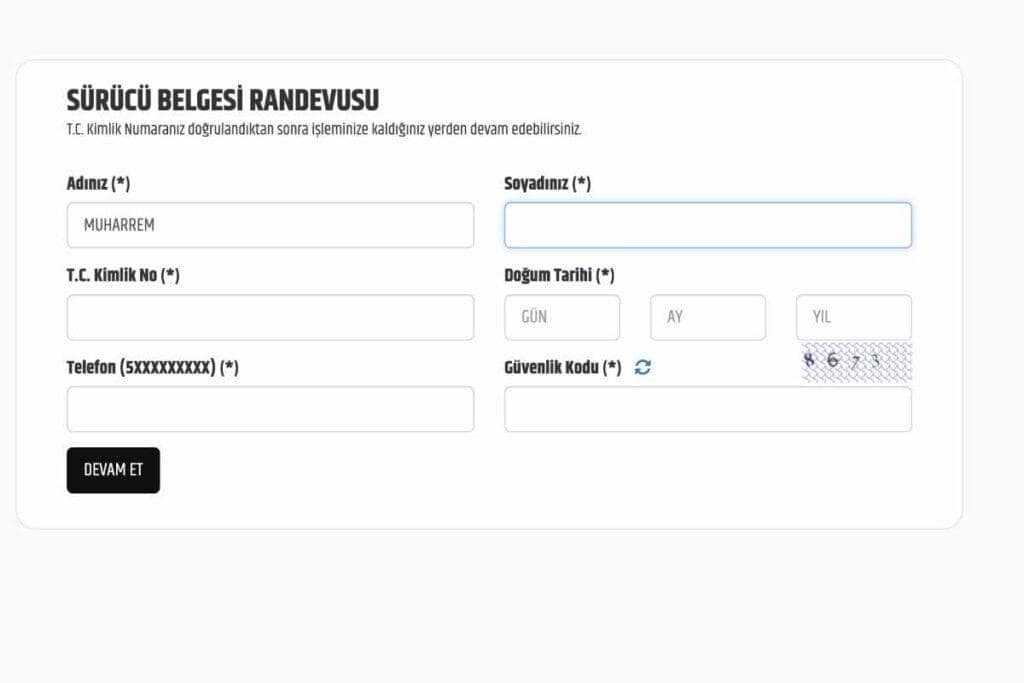1024x683 pixels.
Task: Click the Soyadınız (*) label
Action: [547, 184]
